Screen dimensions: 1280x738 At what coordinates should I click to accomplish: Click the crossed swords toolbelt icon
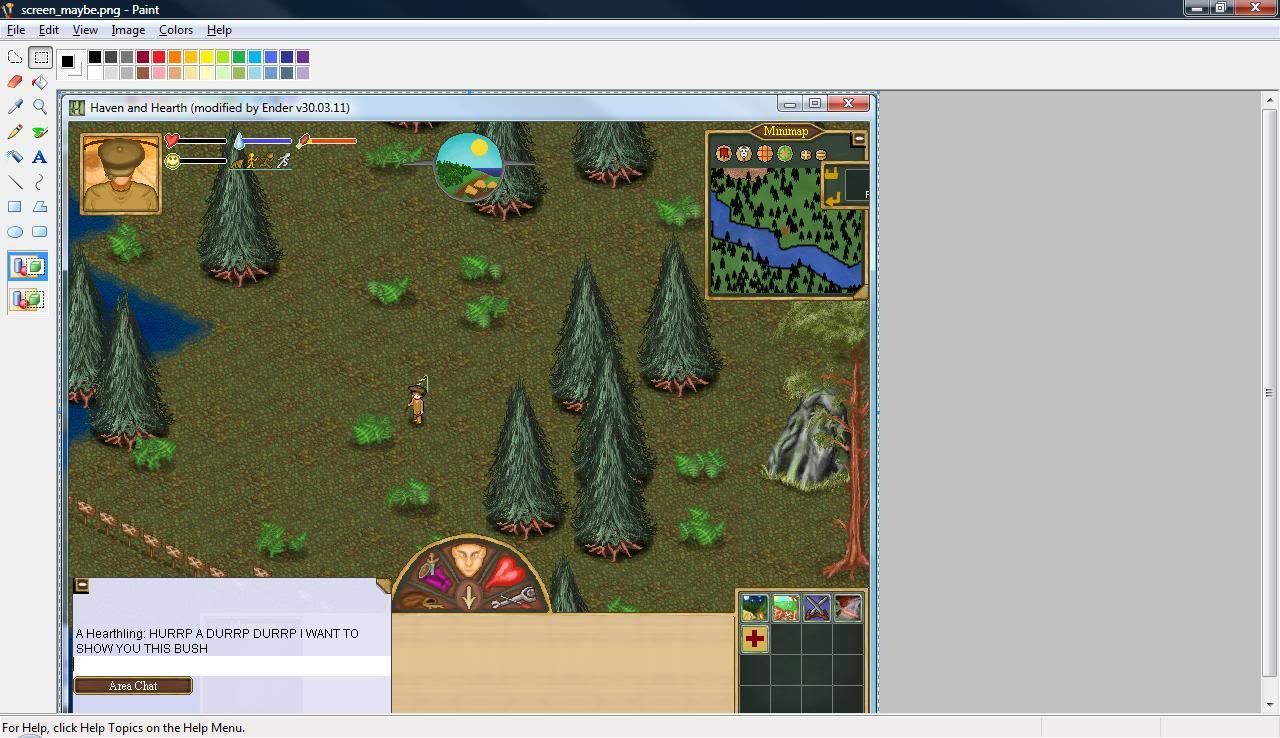817,607
